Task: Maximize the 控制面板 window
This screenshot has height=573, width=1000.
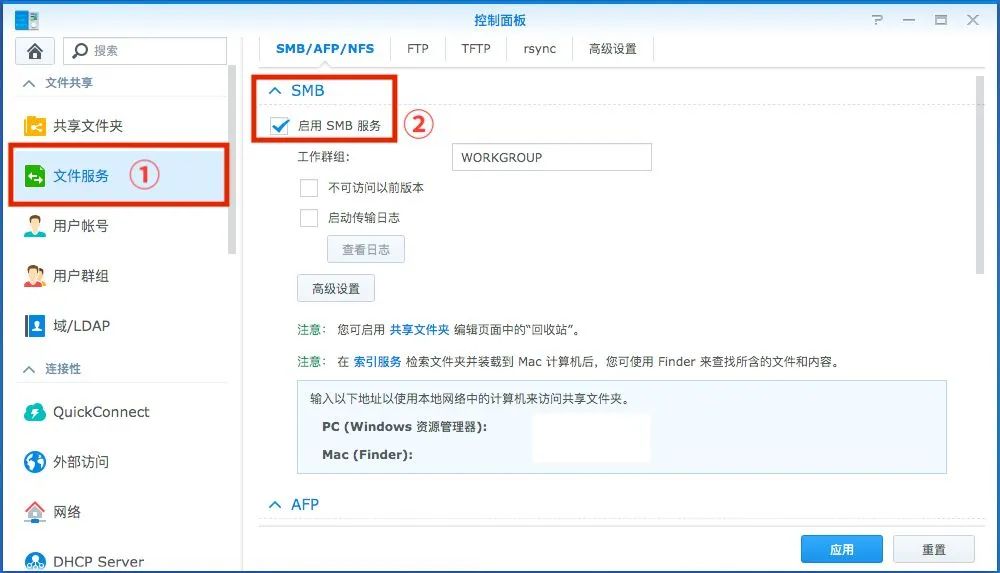Action: [941, 20]
